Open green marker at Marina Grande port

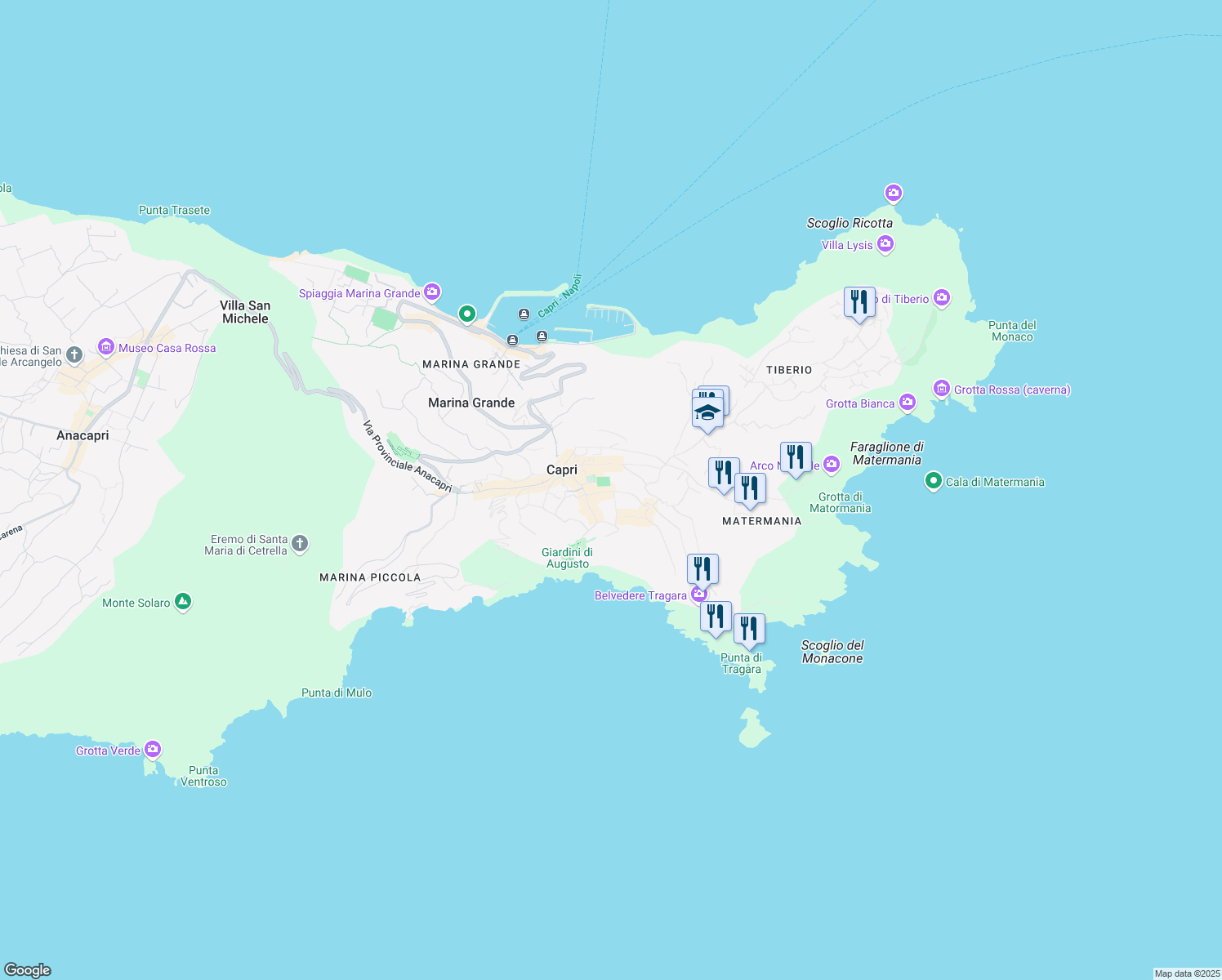(466, 314)
